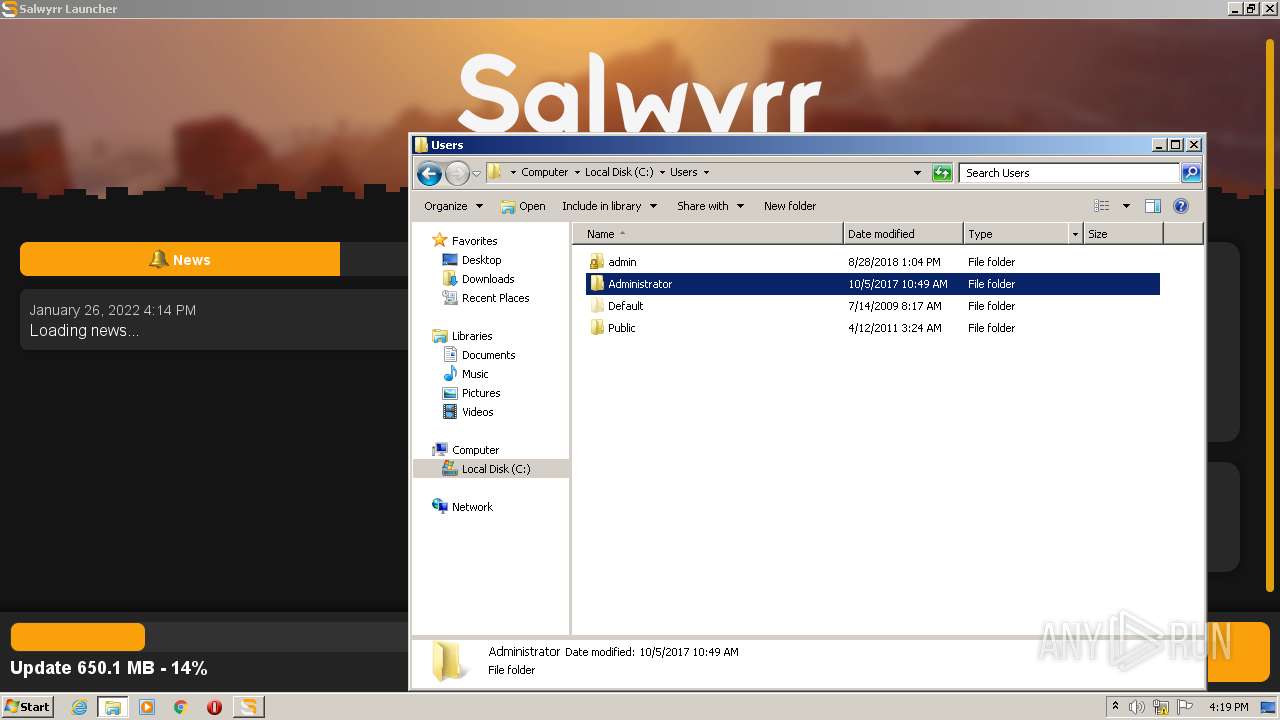
Task: Click the Windows Explorer taskbar icon
Action: coord(113,707)
